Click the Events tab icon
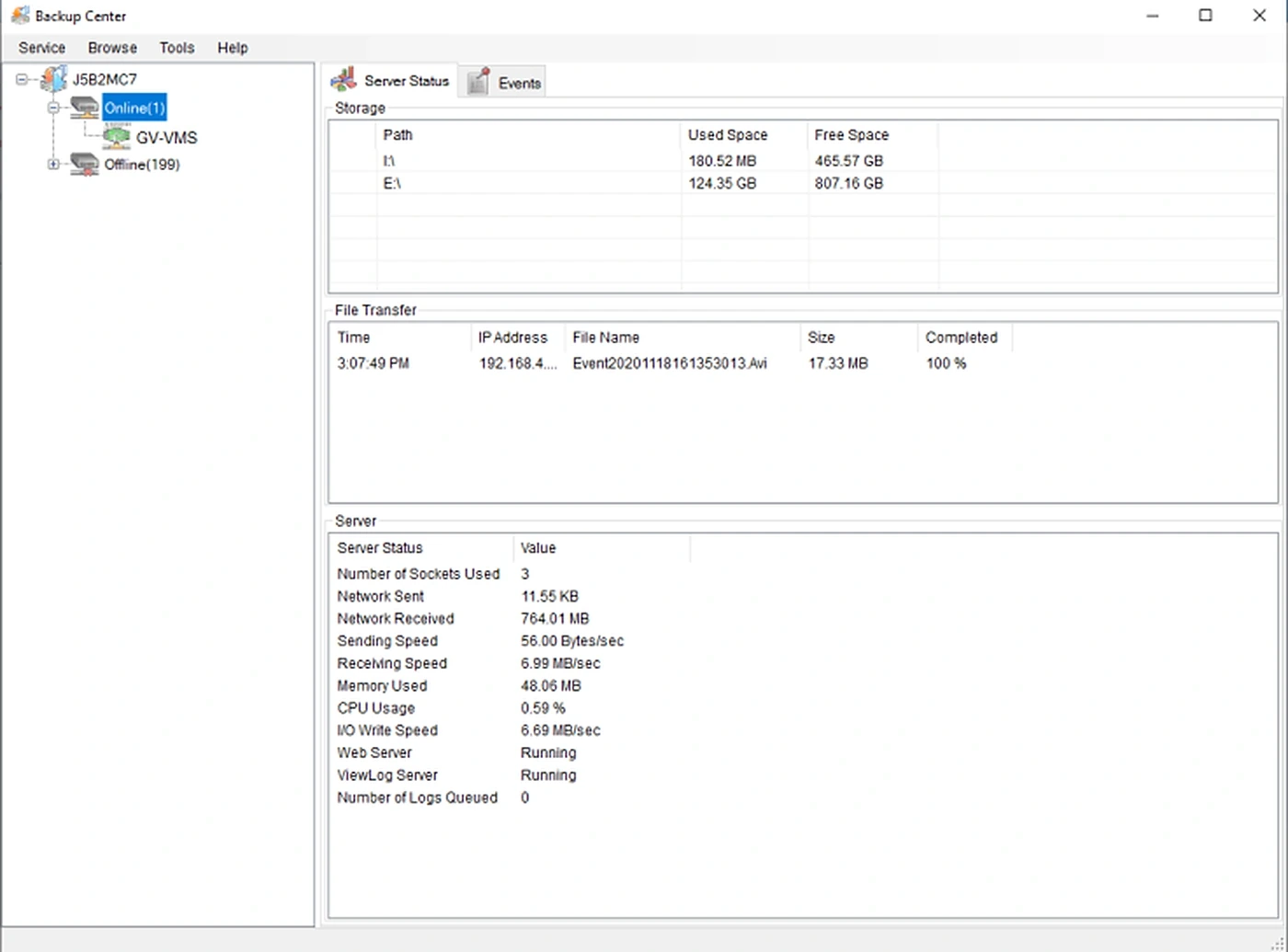 478,82
